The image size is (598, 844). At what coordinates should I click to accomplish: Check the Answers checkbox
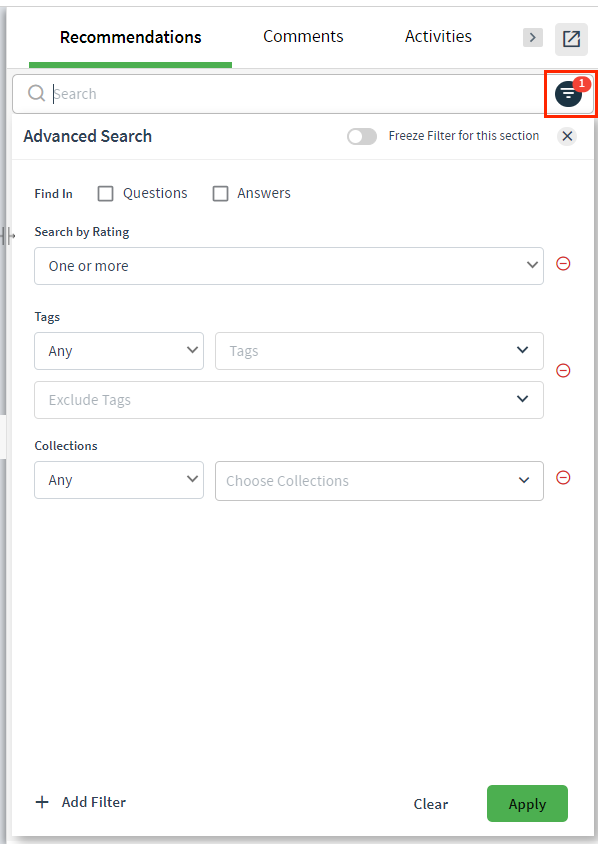(220, 193)
